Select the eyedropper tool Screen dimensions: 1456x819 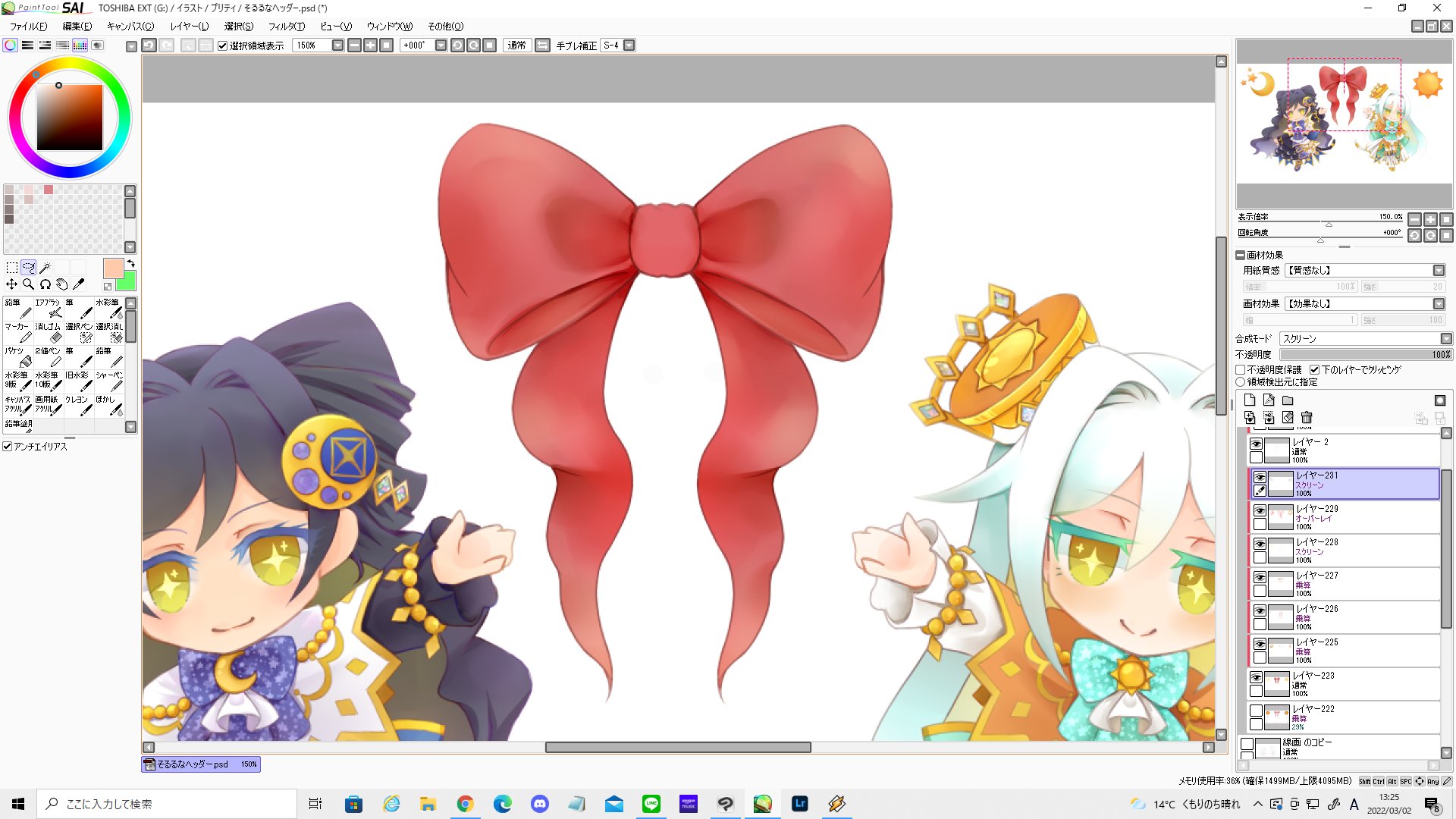[x=78, y=284]
